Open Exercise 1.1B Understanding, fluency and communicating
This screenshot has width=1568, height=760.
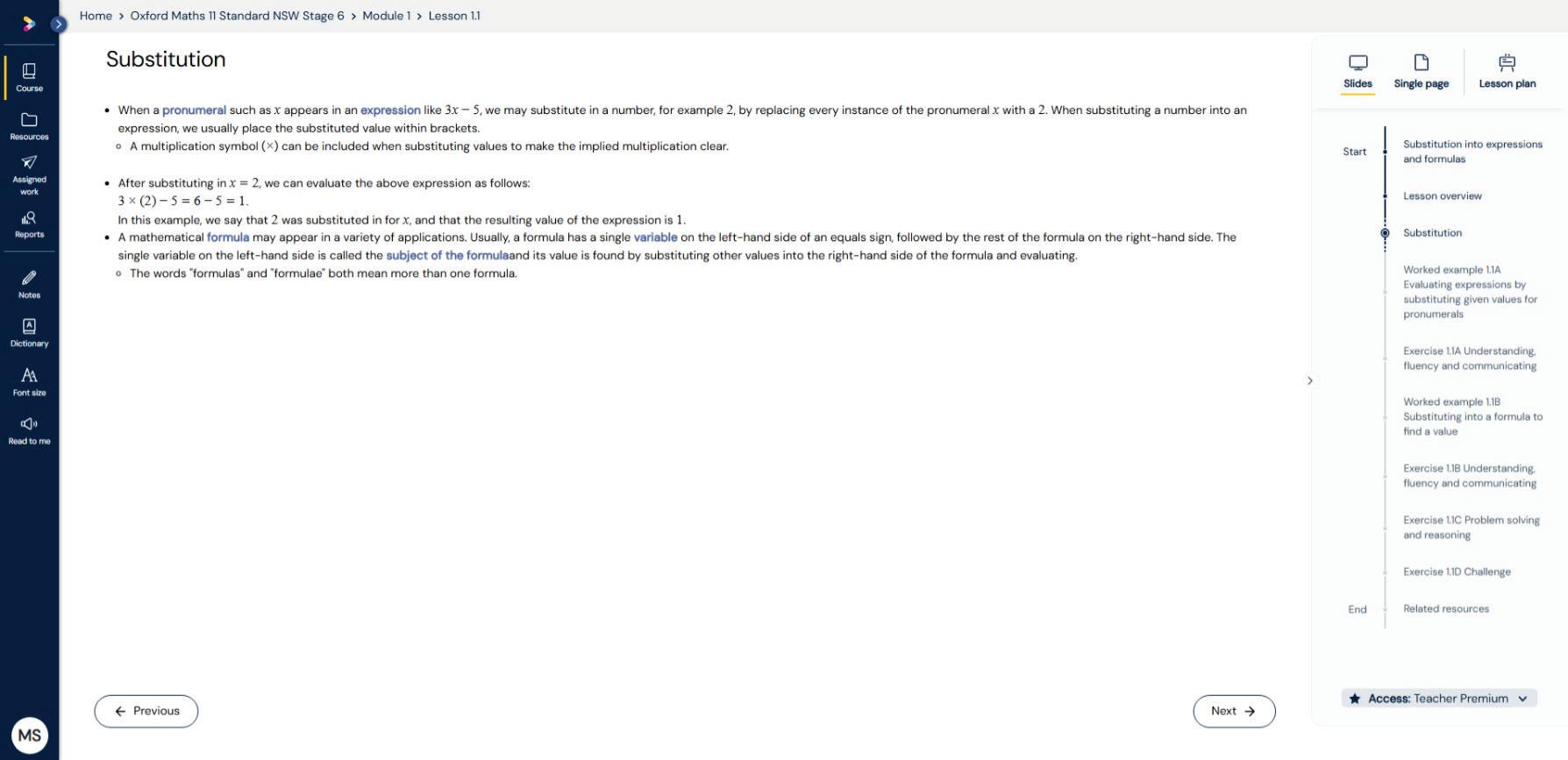point(1470,476)
